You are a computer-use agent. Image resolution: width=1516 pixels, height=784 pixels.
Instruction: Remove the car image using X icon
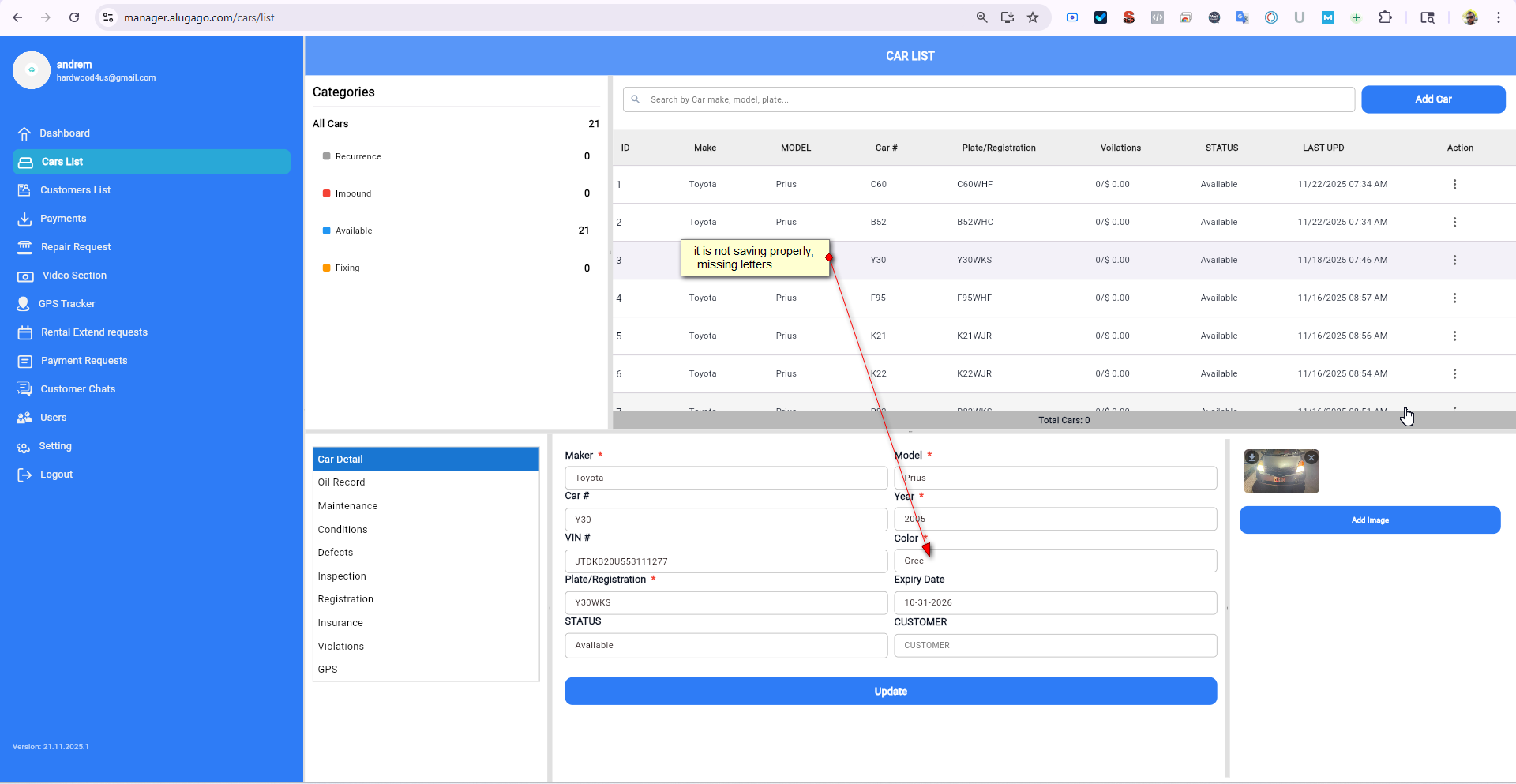click(x=1311, y=458)
